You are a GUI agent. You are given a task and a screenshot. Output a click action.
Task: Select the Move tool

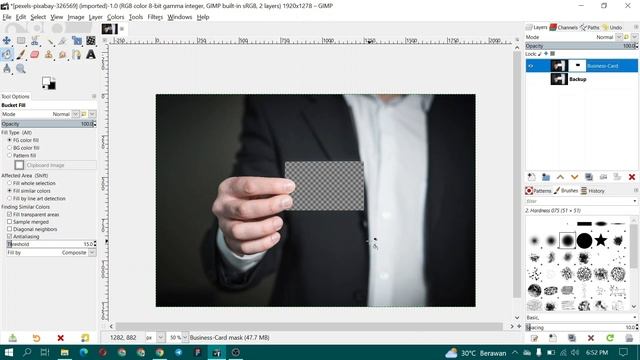click(7, 40)
